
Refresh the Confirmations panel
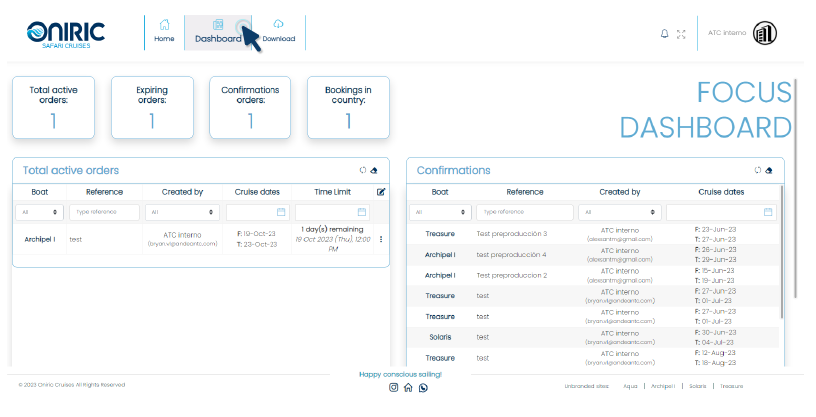(x=757, y=170)
